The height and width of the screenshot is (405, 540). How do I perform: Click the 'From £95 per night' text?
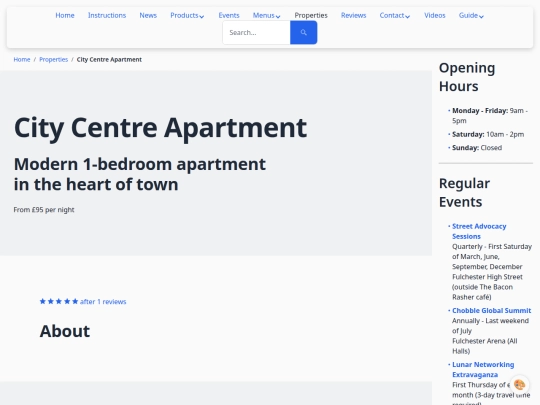(44, 210)
